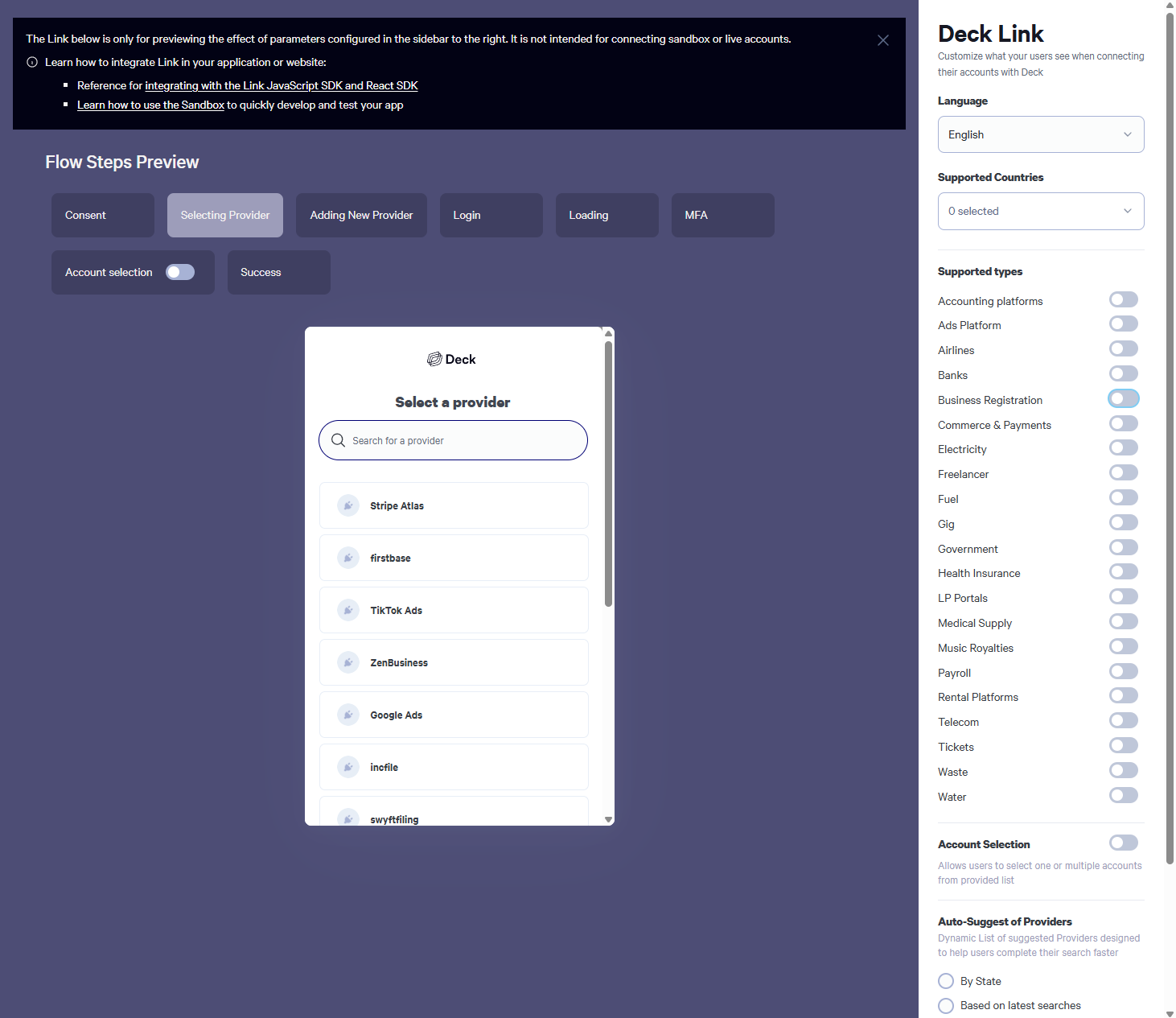The width and height of the screenshot is (1176, 1018).
Task: Toggle Account selection switch in flow steps
Action: pyautogui.click(x=180, y=272)
